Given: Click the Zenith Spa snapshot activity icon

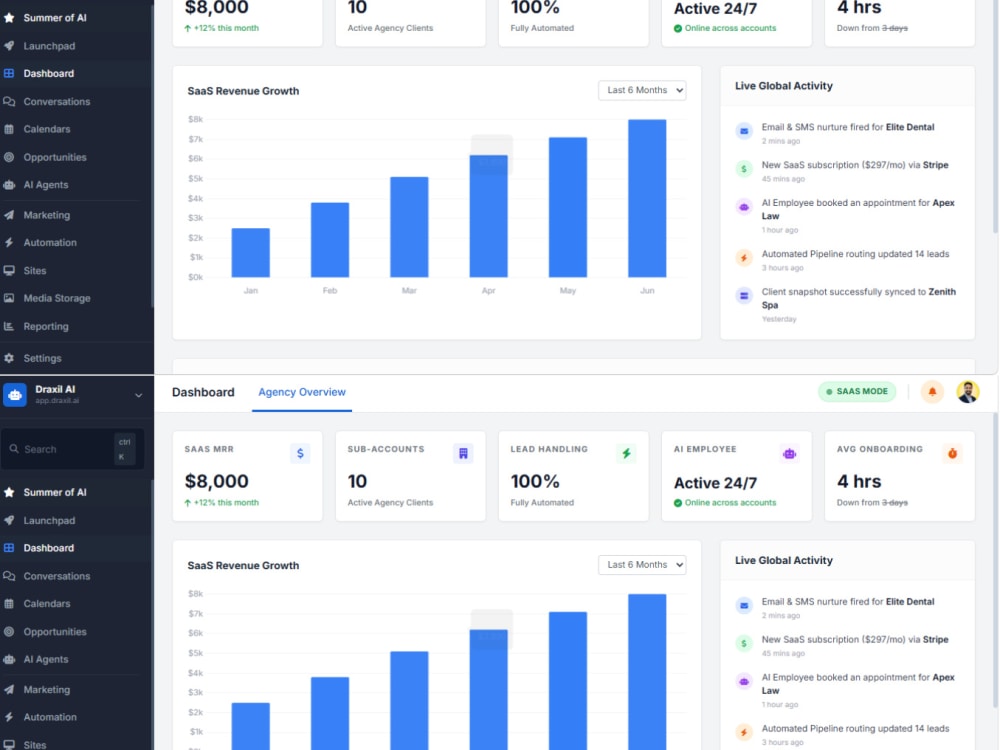Looking at the screenshot, I should (x=744, y=296).
